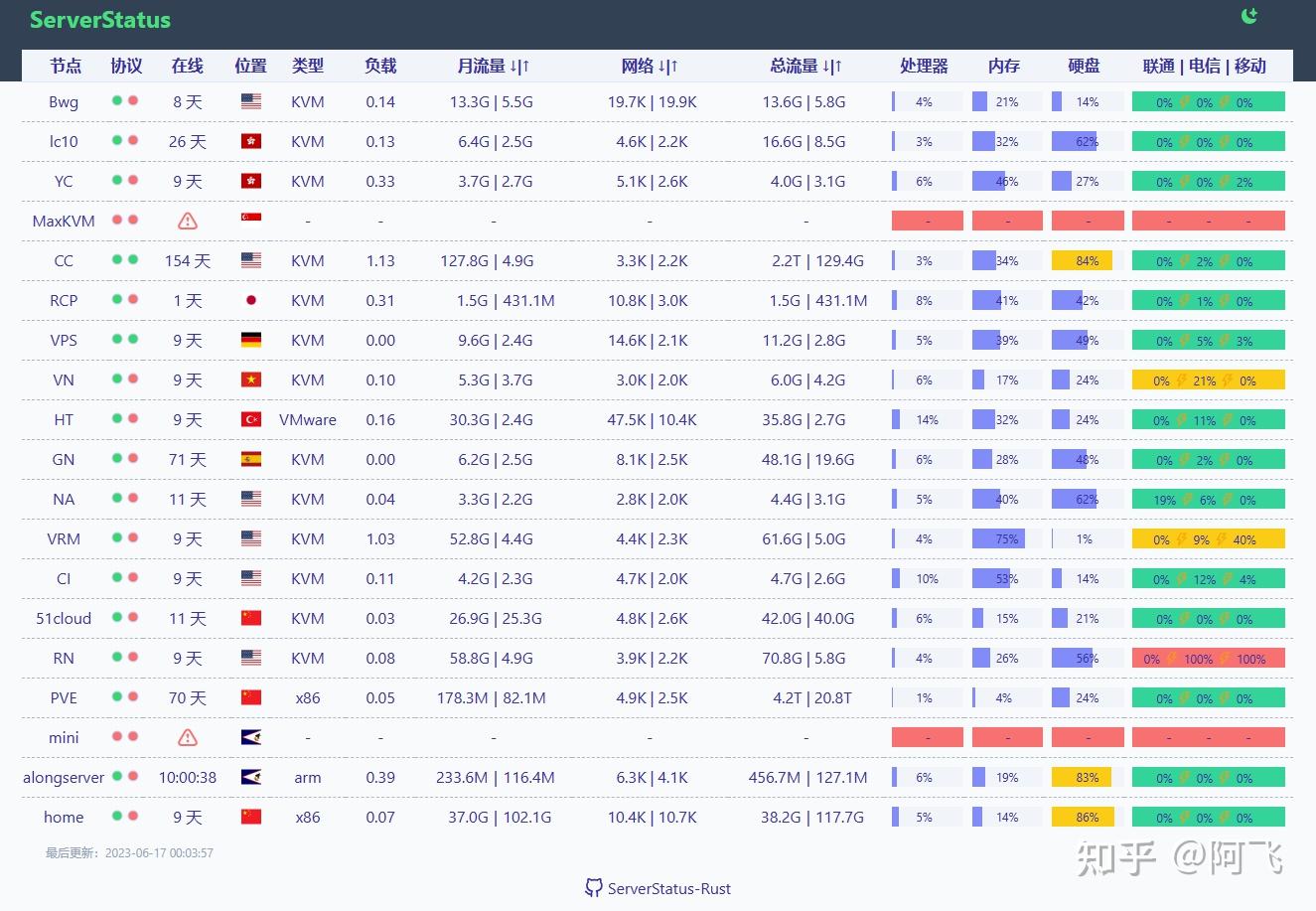1316x911 pixels.
Task: Select the 总流量 column header
Action: tap(805, 66)
